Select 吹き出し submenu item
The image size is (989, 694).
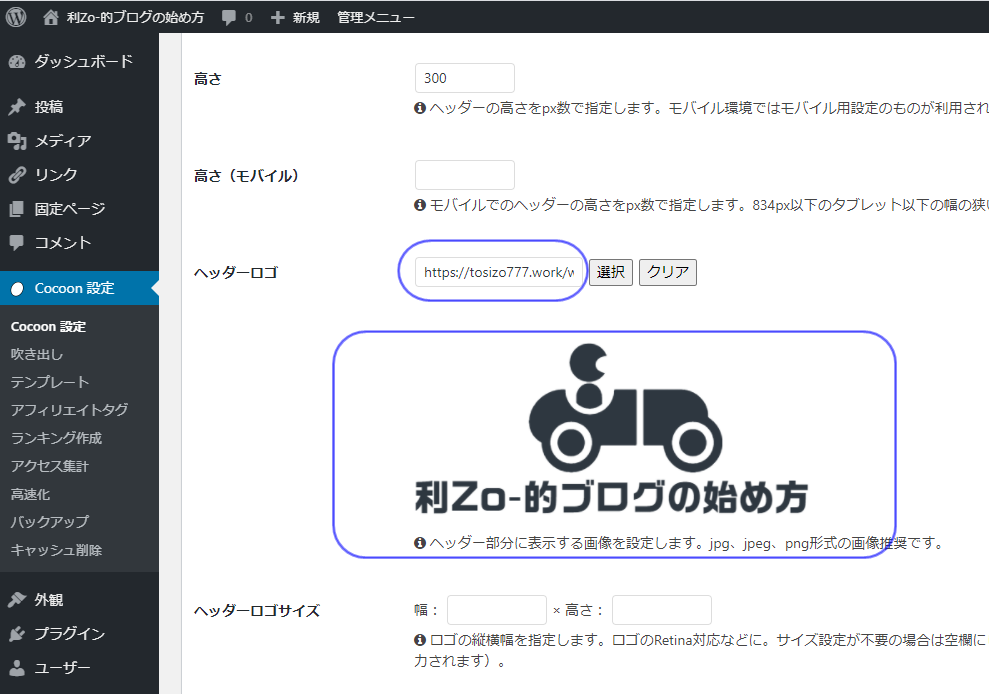37,354
